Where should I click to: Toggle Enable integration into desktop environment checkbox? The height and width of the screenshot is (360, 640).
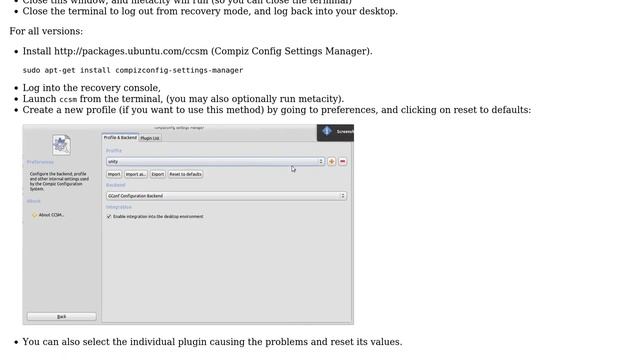point(109,216)
